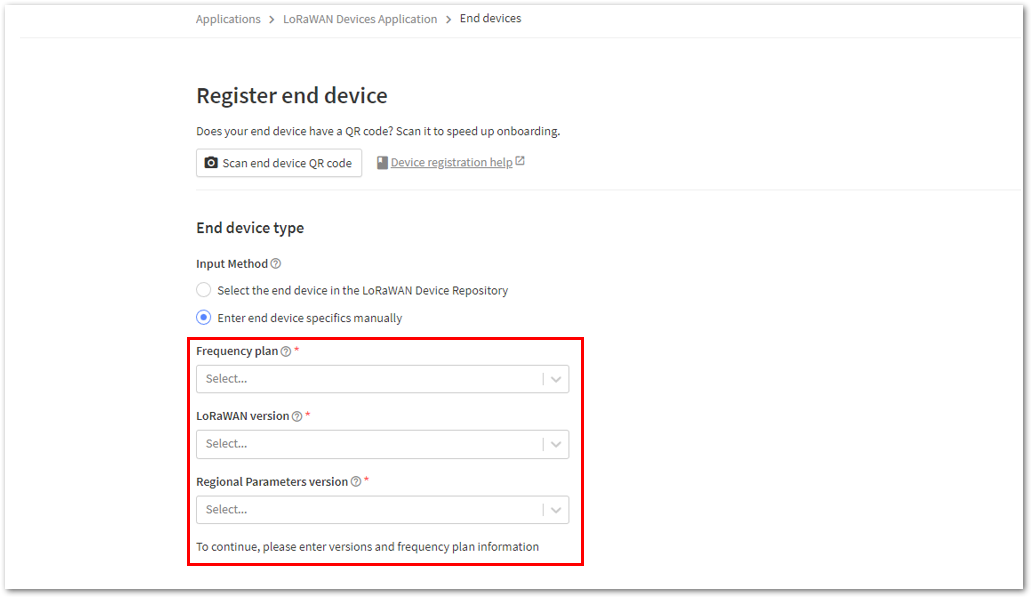Viewport: 1032px width, 598px height.
Task: Click the label 'Enter end device specifics manually'
Action: pyautogui.click(x=309, y=318)
